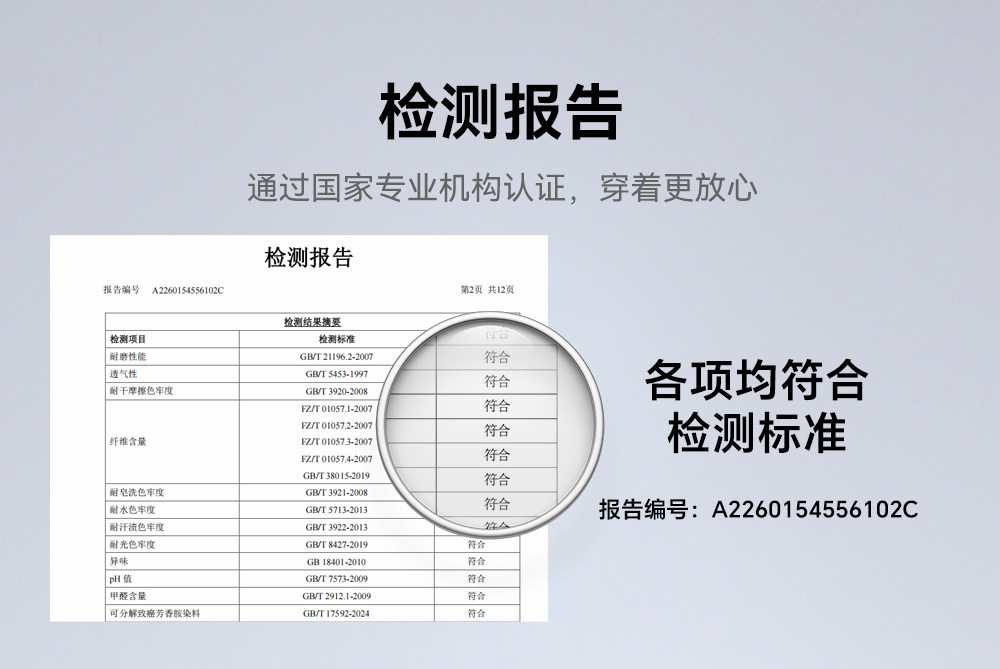Image resolution: width=1000 pixels, height=669 pixels.
Task: Click the bold 报告编号 A2260154556102C line at right
Action: coord(758,510)
